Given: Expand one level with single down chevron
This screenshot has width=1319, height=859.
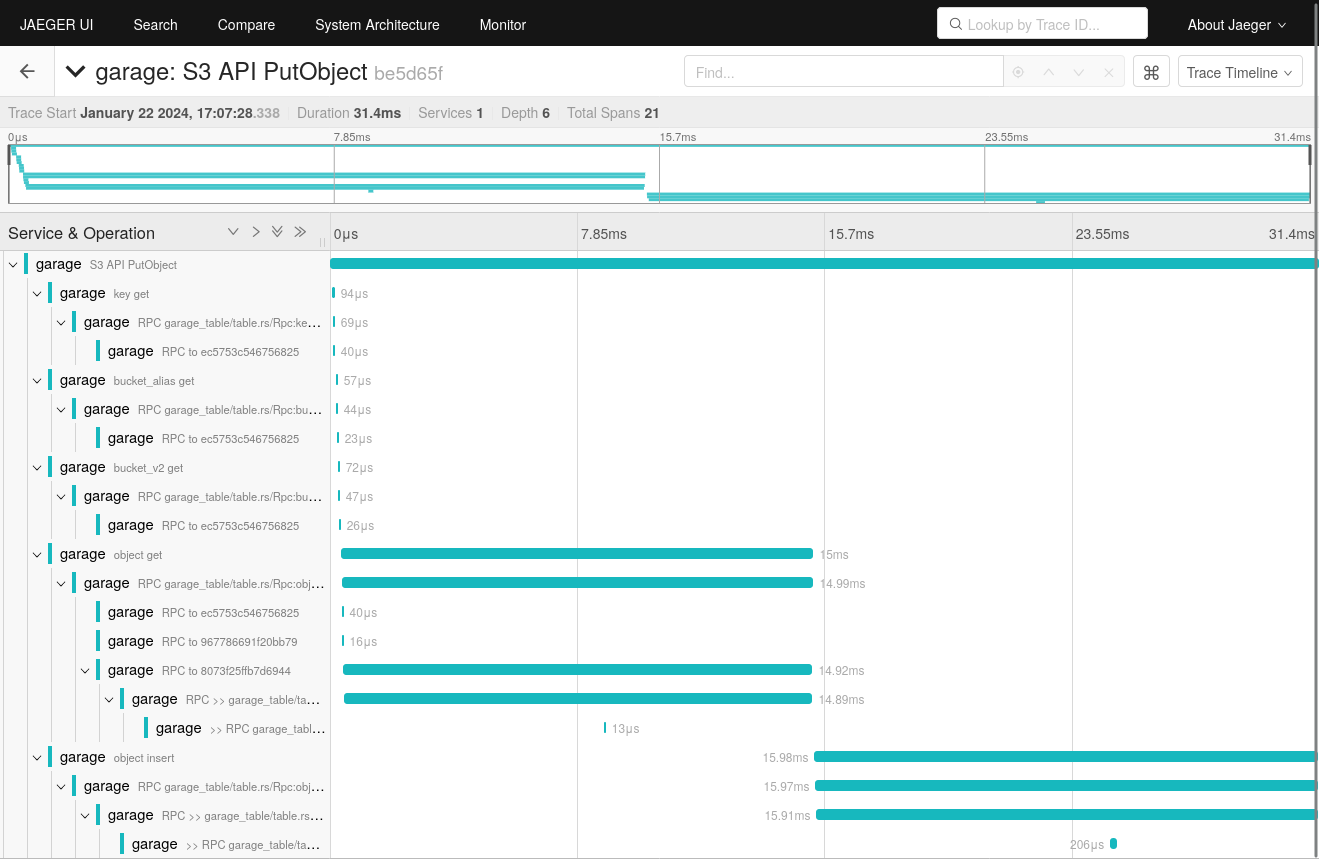Looking at the screenshot, I should click(x=233, y=232).
